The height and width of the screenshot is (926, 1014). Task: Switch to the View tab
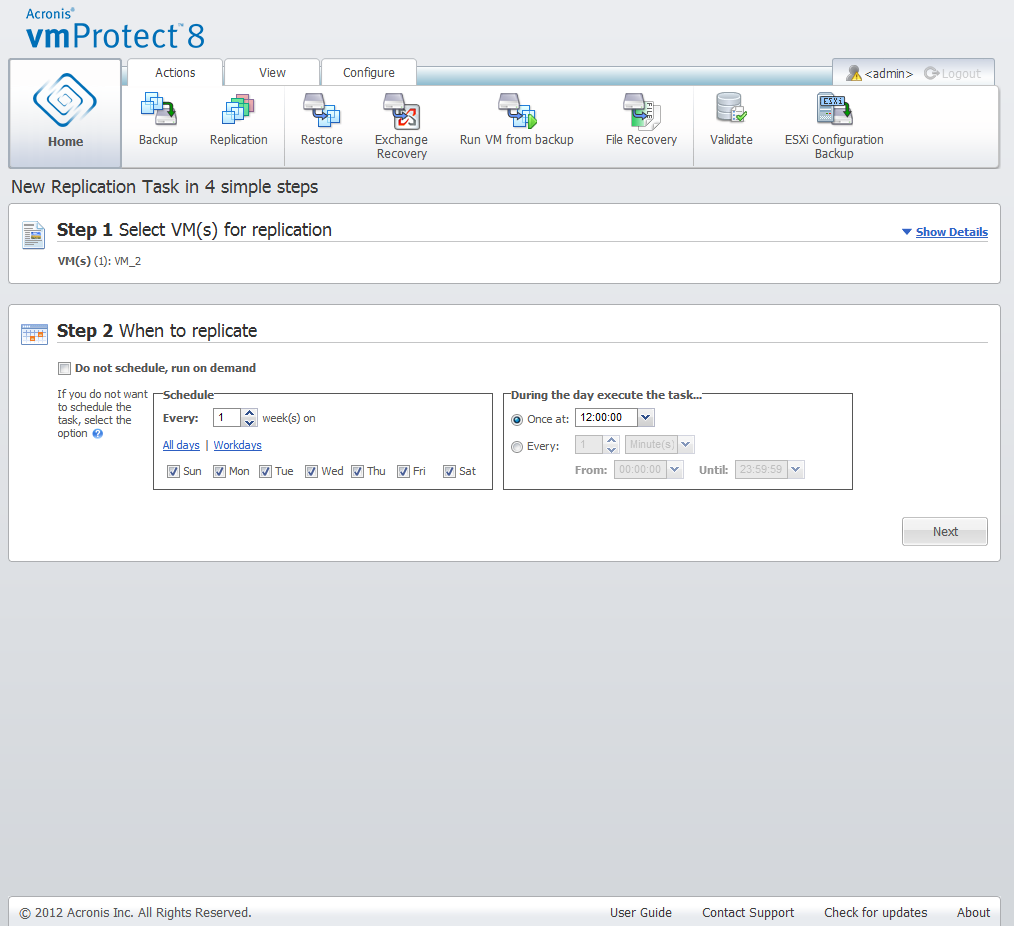272,73
